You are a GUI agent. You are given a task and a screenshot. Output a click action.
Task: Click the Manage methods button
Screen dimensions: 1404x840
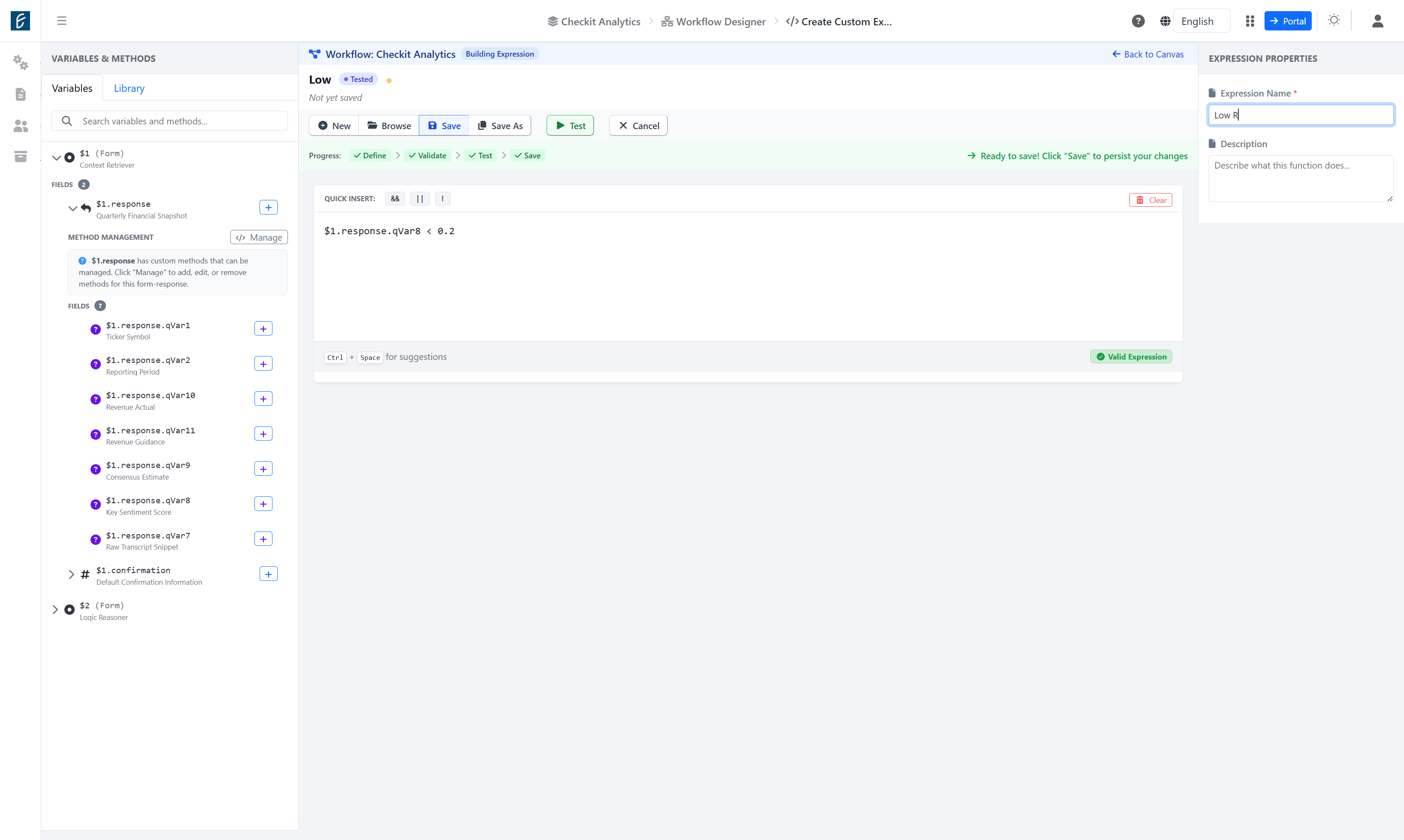tap(259, 237)
